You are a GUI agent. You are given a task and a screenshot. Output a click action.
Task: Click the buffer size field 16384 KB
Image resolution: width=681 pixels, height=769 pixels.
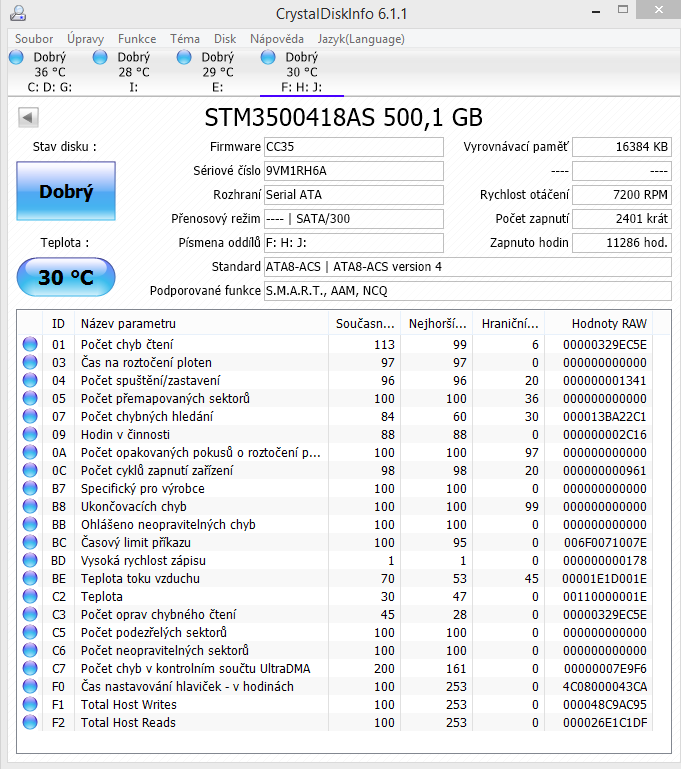[622, 147]
